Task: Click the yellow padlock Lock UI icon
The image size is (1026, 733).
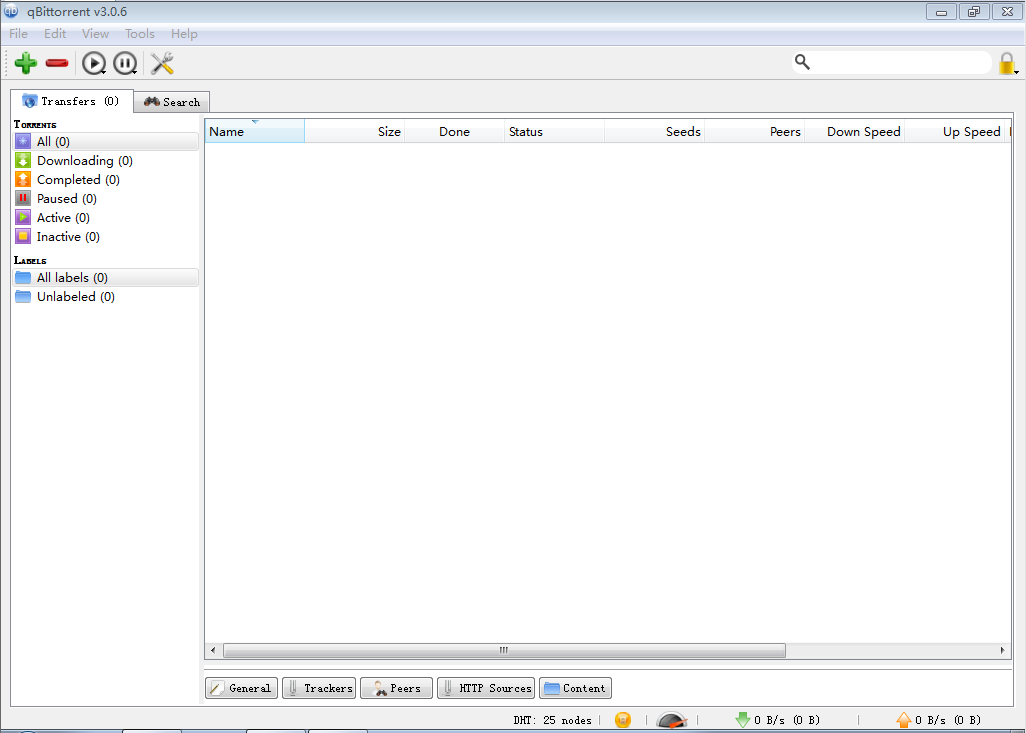Action: 1006,63
